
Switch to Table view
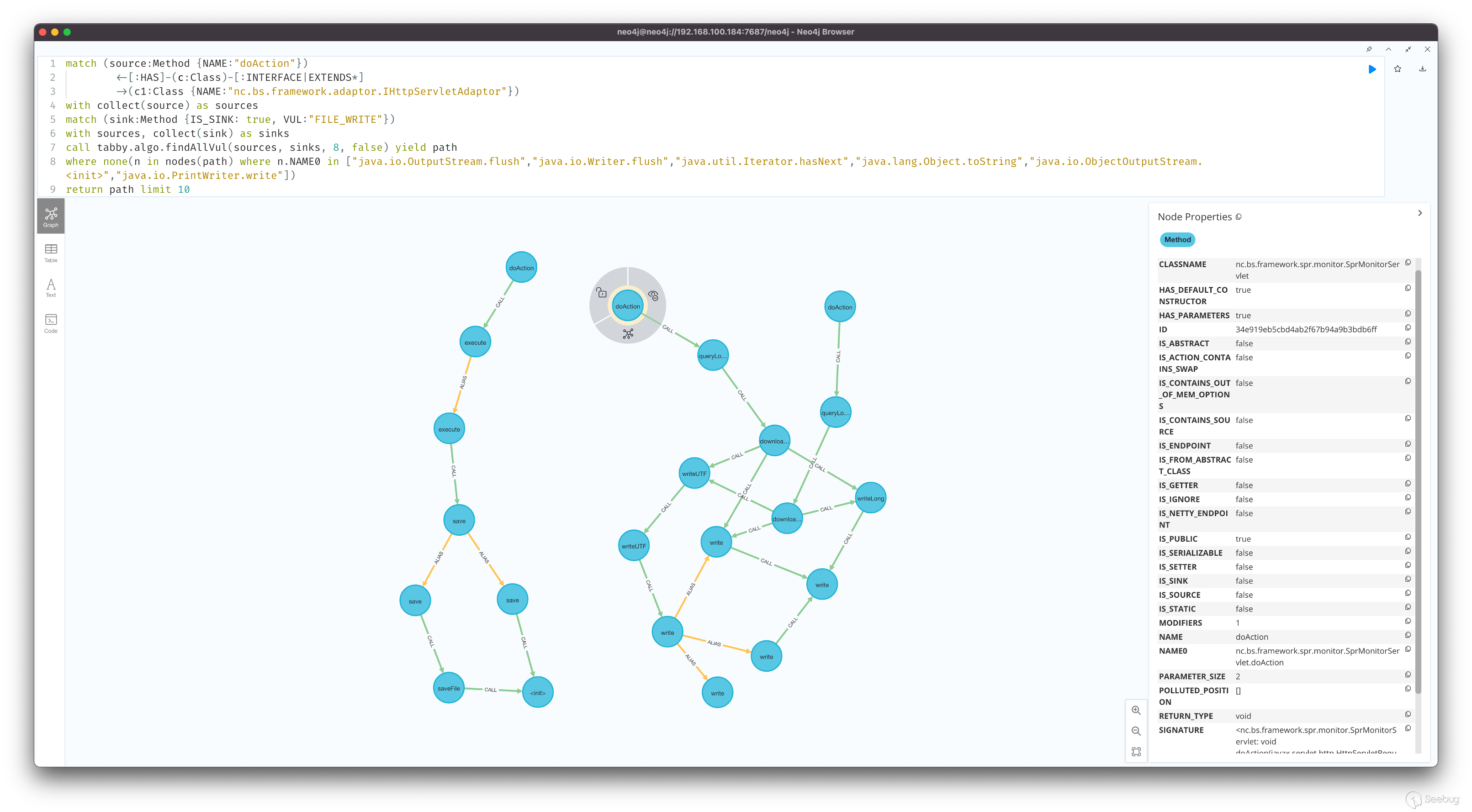point(51,253)
